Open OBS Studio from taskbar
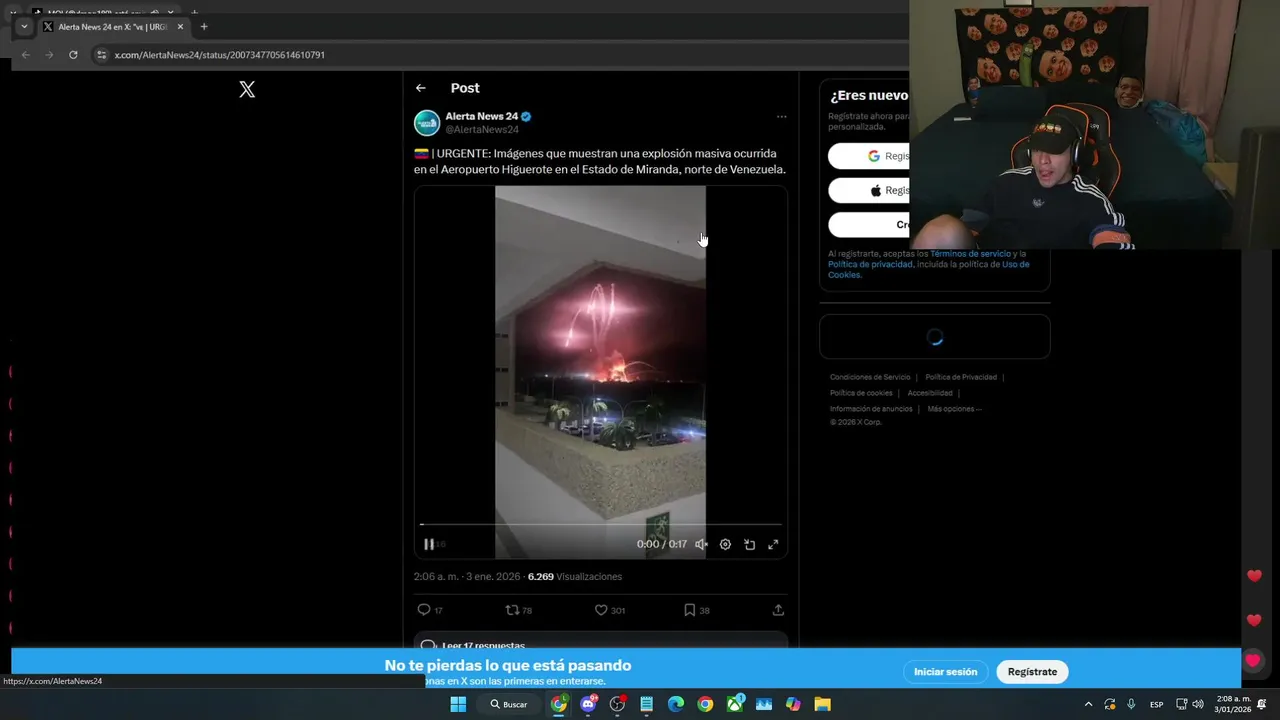This screenshot has height=720, width=1280. (x=618, y=704)
